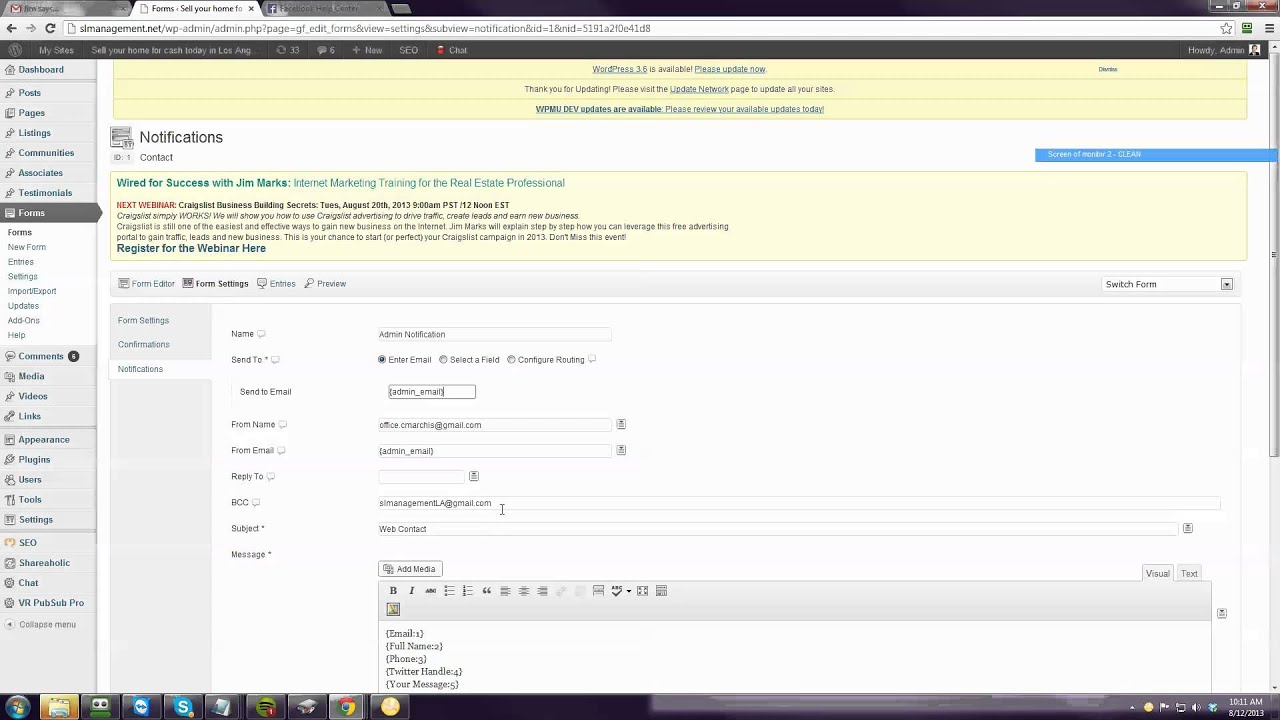Screen dimensions: 1280x720
Task: Open My Sites menu in admin bar
Action: coord(56,50)
